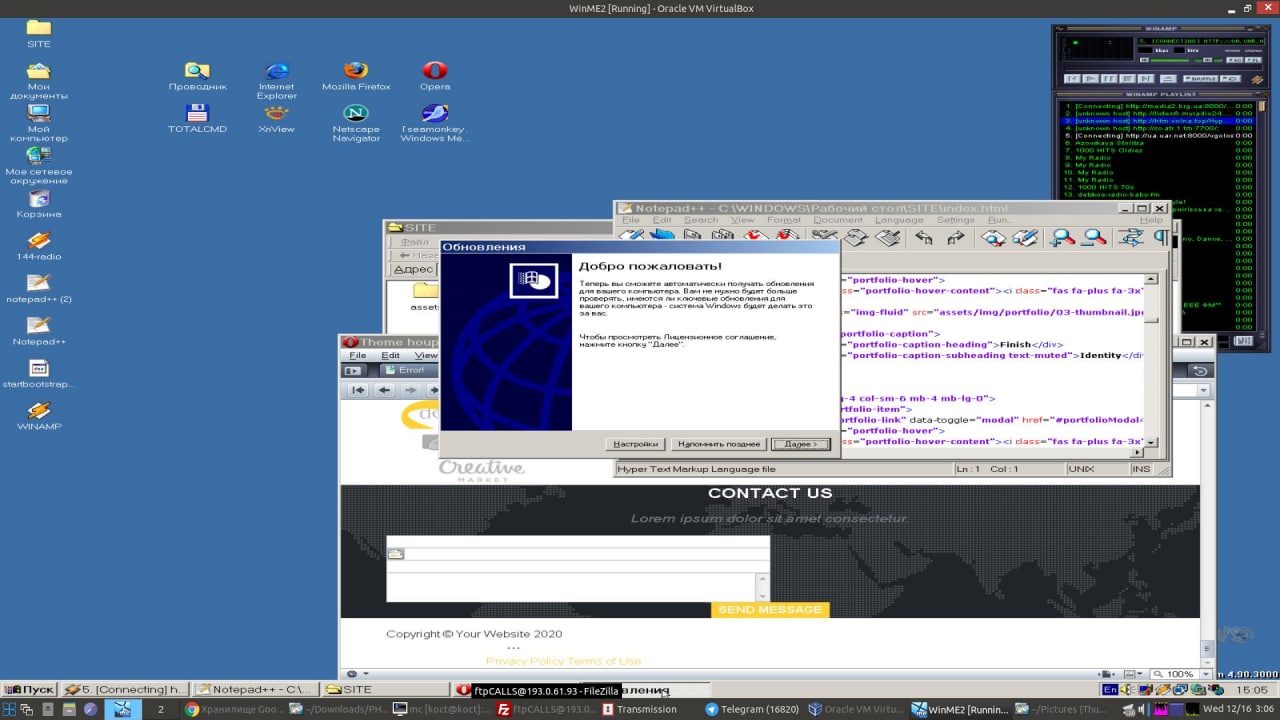Select playlist entry 12. 1000 HITS 70s
Image resolution: width=1280 pixels, height=720 pixels.
click(x=1158, y=188)
